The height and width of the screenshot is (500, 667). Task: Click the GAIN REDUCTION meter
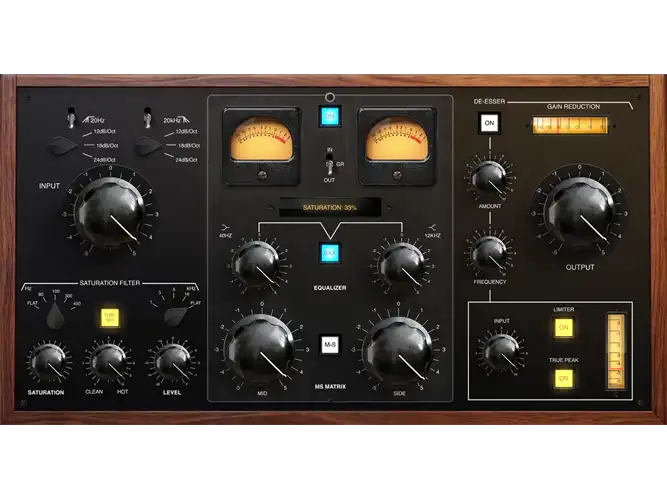coord(570,126)
